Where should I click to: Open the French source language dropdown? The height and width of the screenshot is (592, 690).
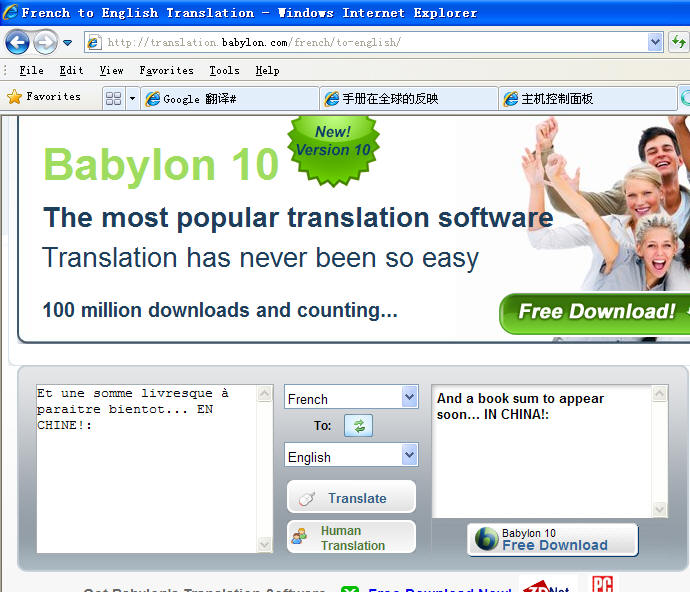click(x=351, y=397)
